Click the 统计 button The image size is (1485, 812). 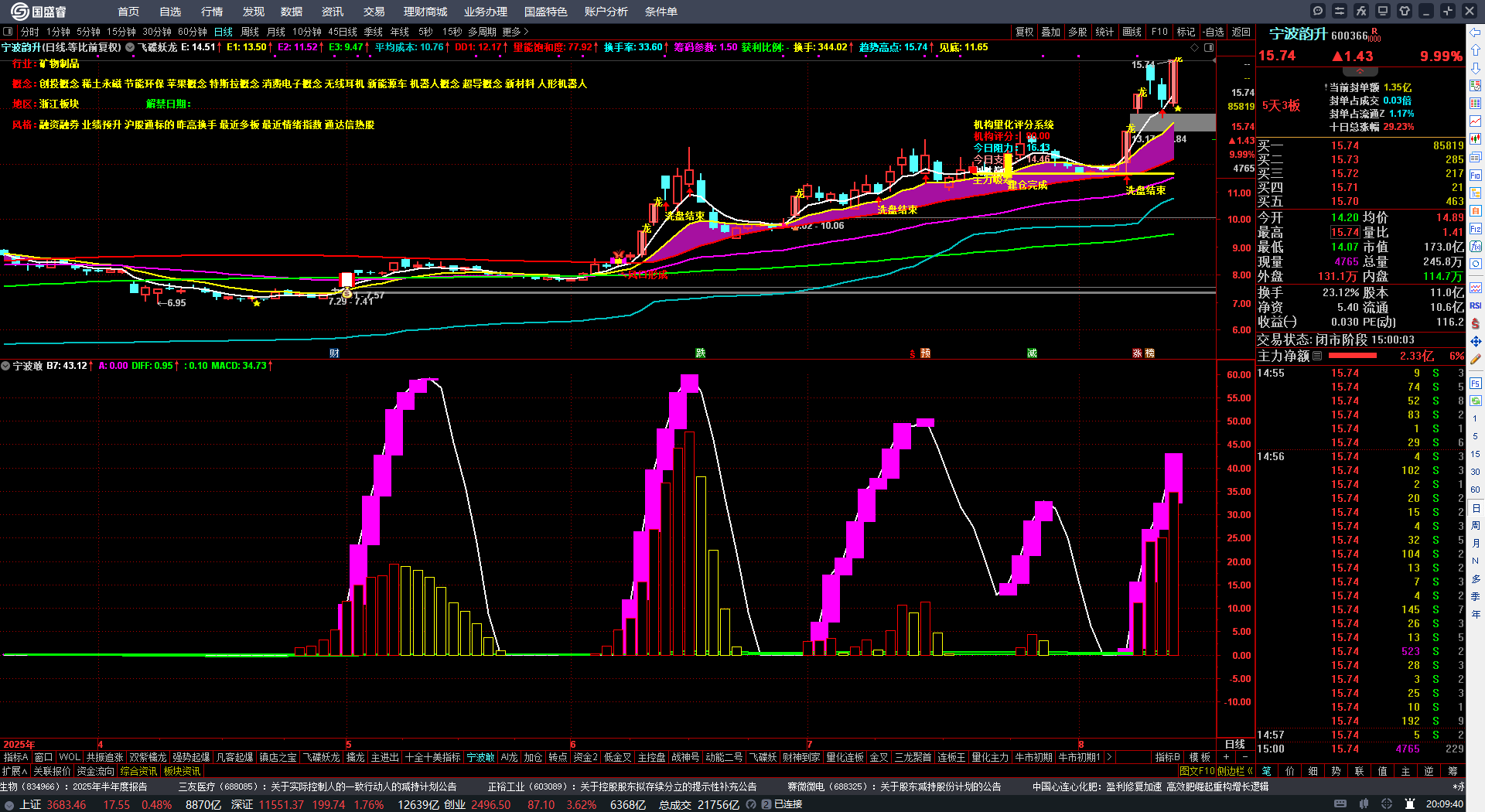coord(1104,32)
